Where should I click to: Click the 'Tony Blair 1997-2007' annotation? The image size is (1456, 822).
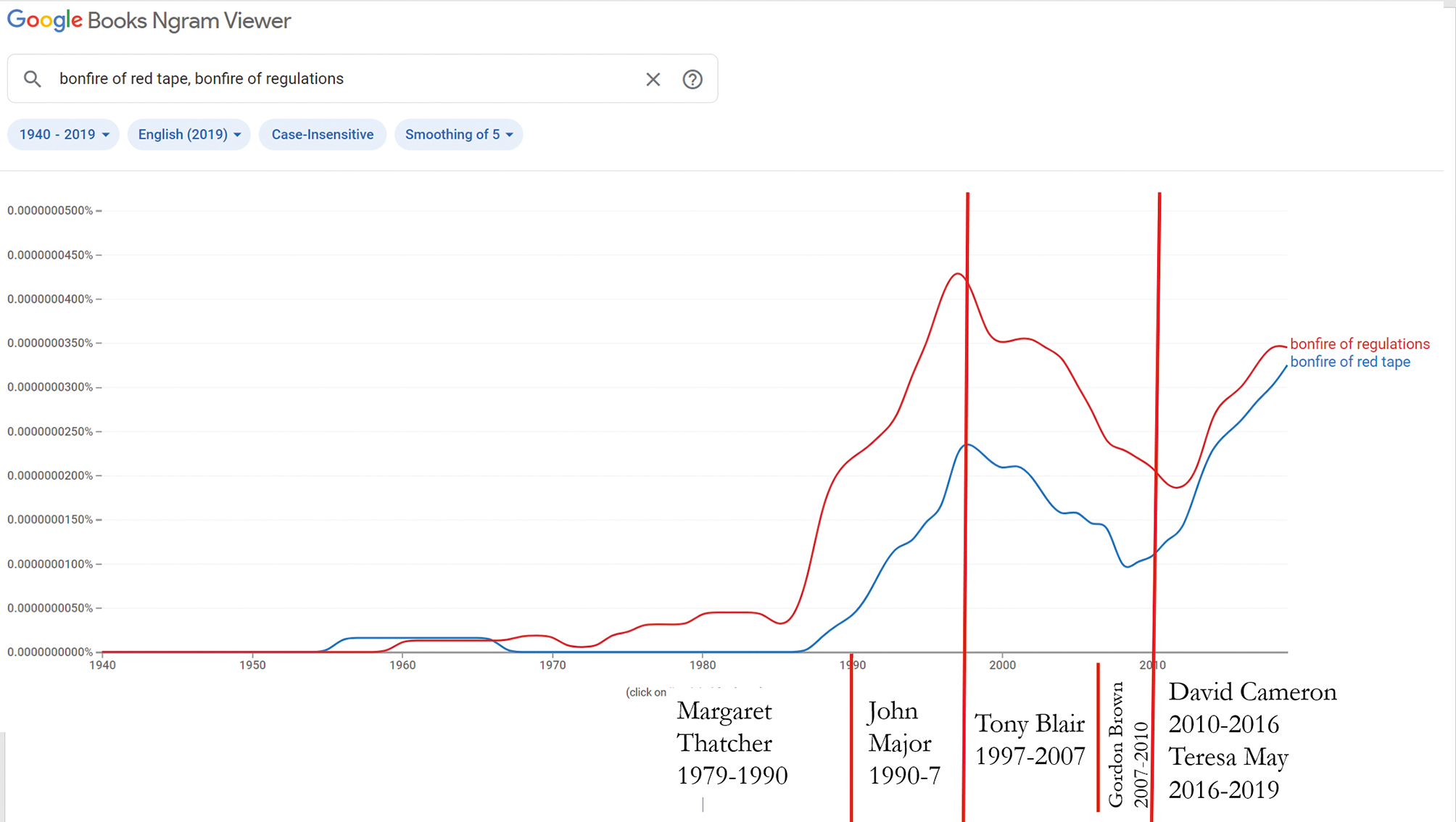coord(1029,739)
